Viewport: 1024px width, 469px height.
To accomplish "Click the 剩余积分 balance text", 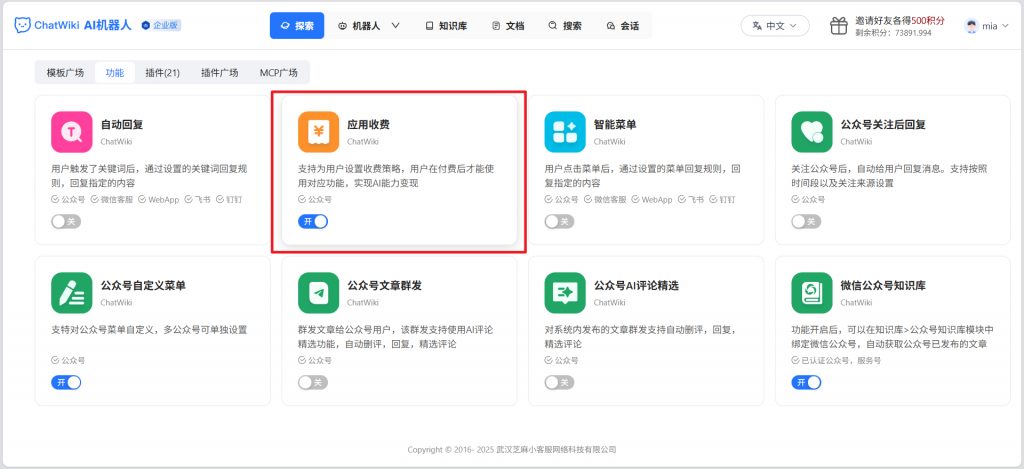I will (893, 33).
